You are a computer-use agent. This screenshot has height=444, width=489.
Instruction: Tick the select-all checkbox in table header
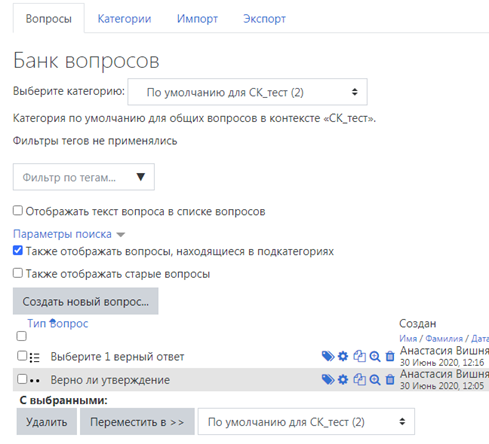[x=21, y=336]
